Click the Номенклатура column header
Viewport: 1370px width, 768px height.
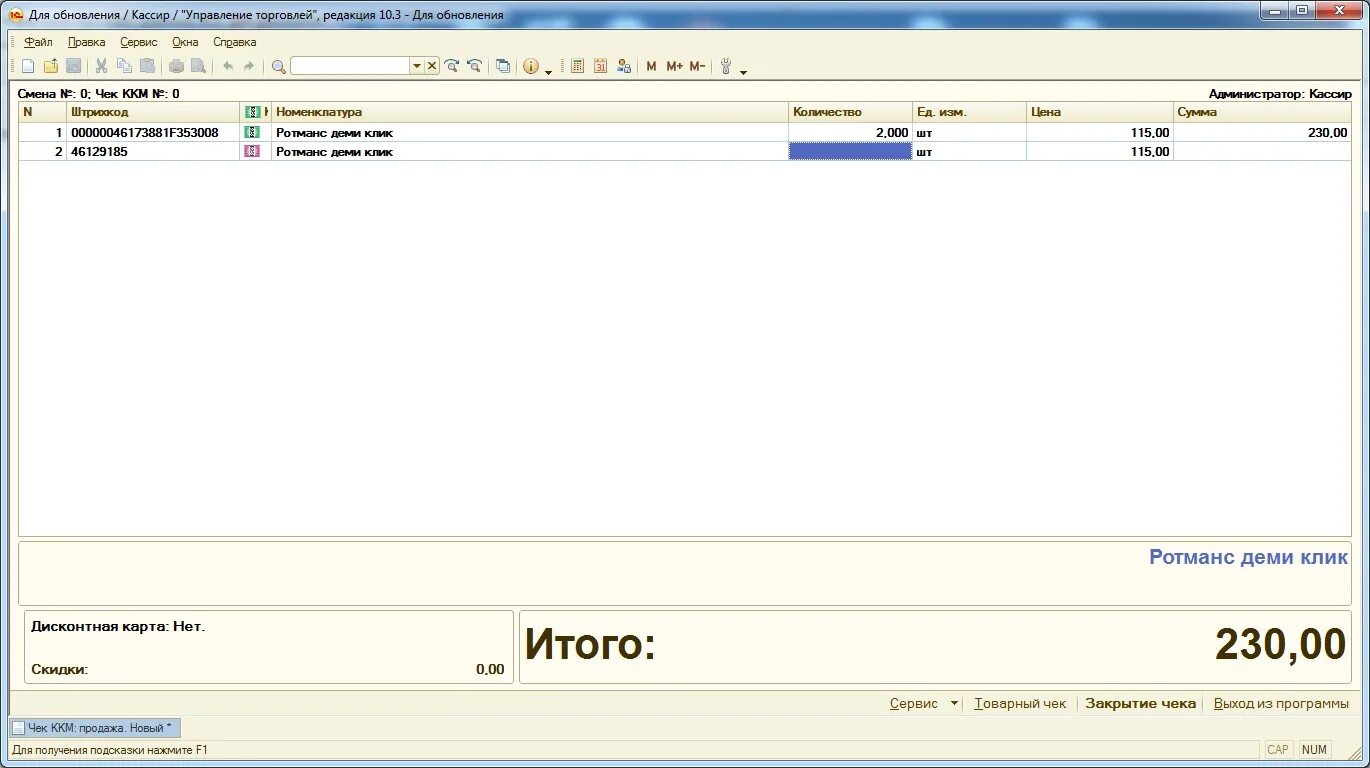point(530,112)
